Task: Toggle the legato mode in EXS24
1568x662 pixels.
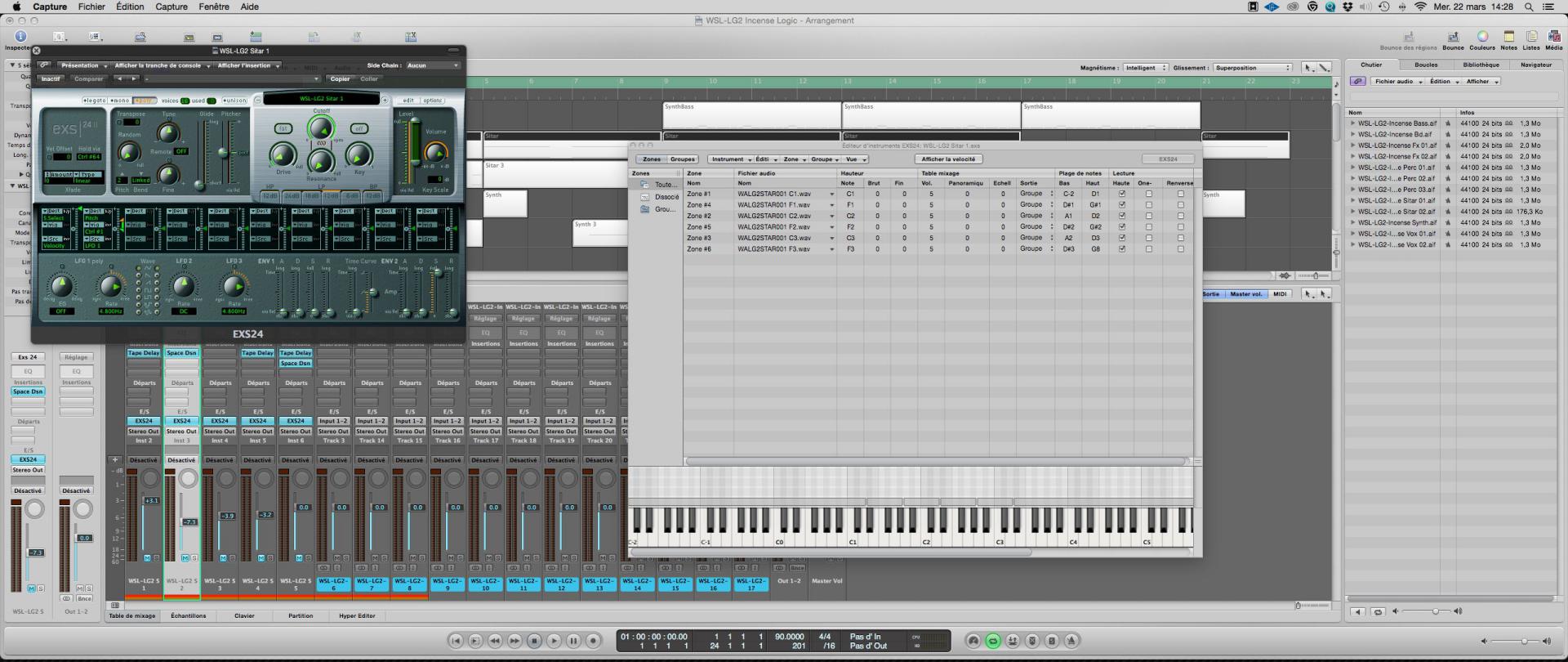Action: [x=95, y=101]
